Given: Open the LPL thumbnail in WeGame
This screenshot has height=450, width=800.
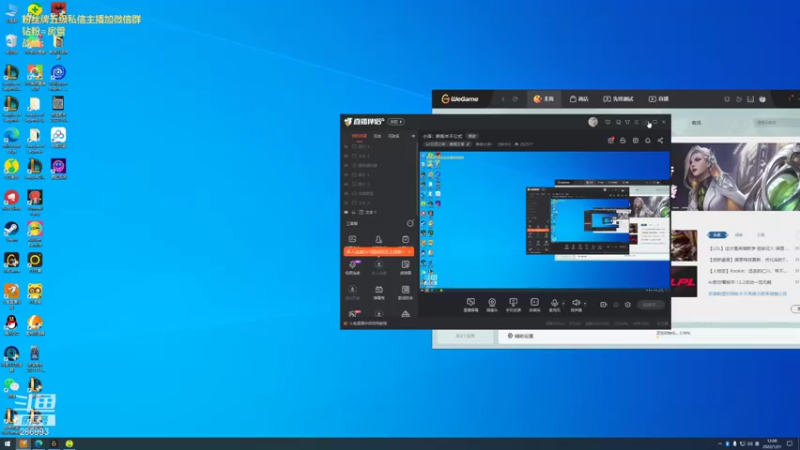Looking at the screenshot, I should coord(684,281).
